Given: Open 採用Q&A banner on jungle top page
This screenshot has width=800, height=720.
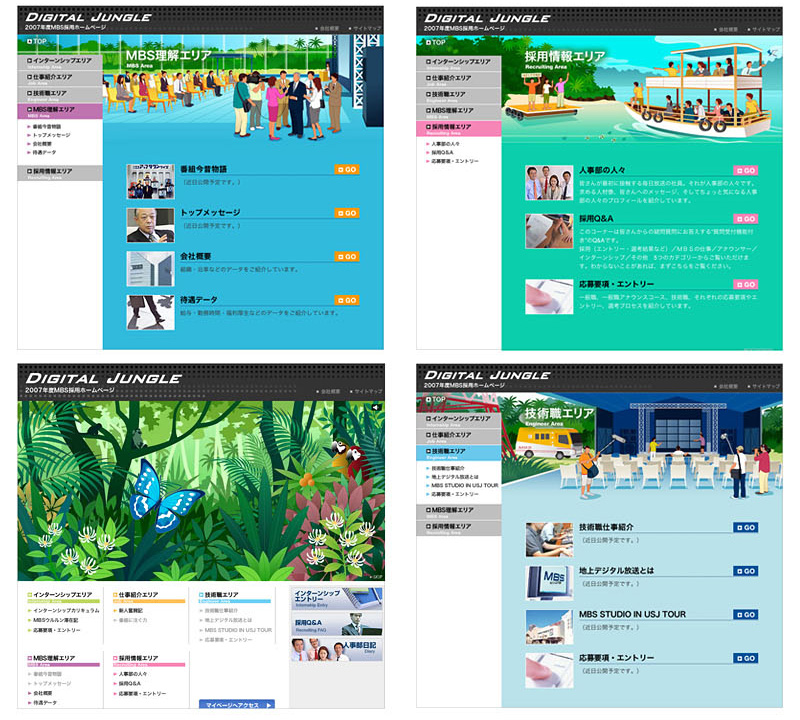Looking at the screenshot, I should (337, 624).
